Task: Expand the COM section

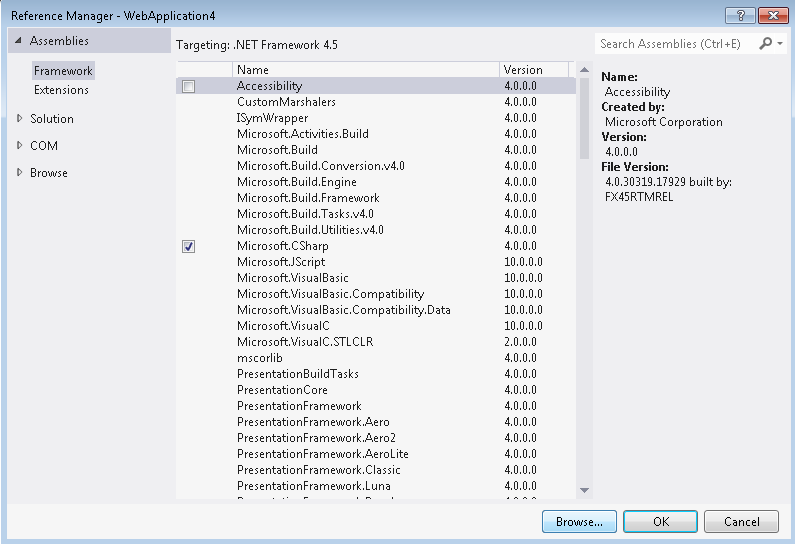Action: click(x=20, y=145)
